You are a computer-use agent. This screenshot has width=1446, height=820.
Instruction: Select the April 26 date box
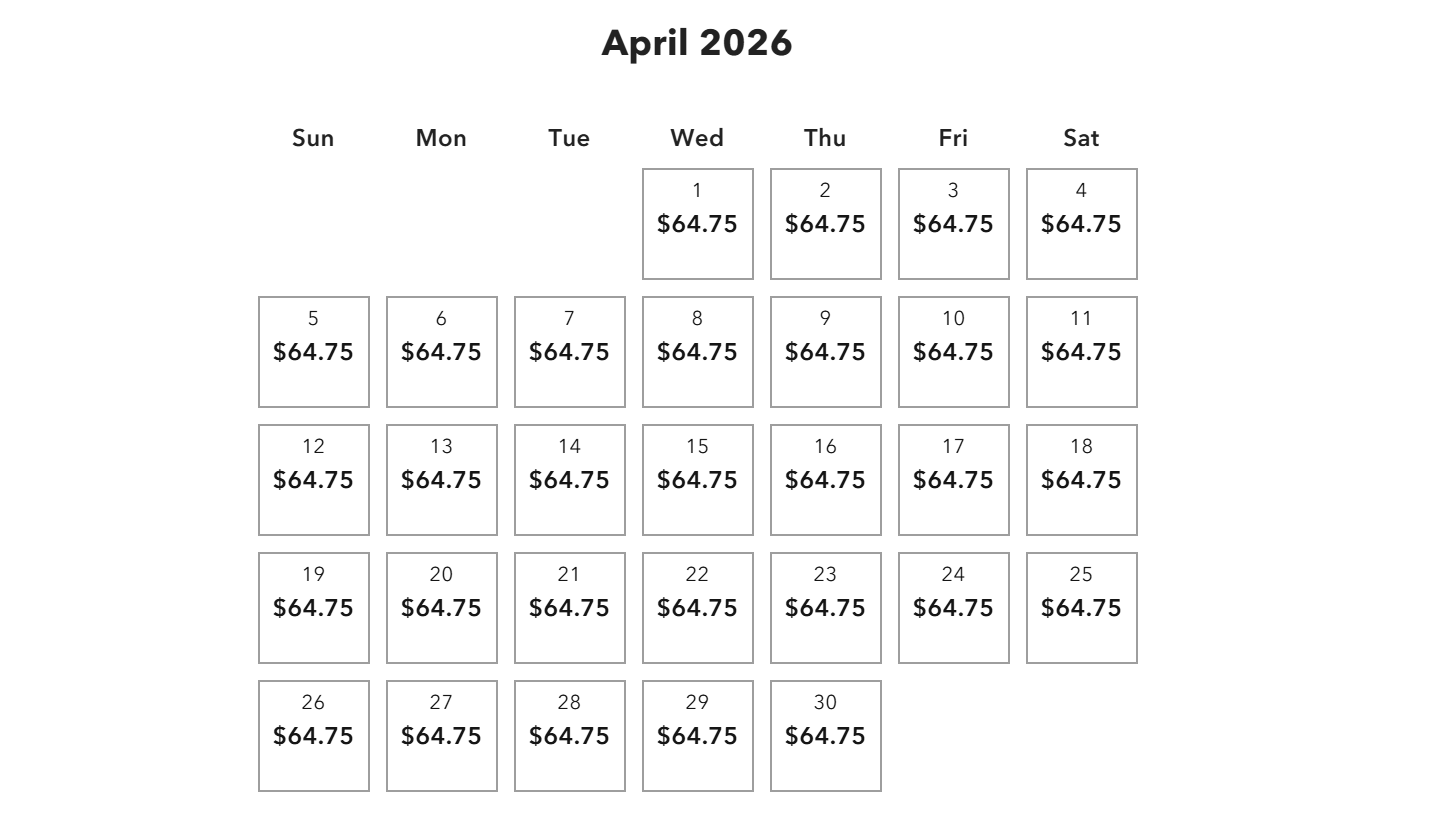[x=313, y=736]
